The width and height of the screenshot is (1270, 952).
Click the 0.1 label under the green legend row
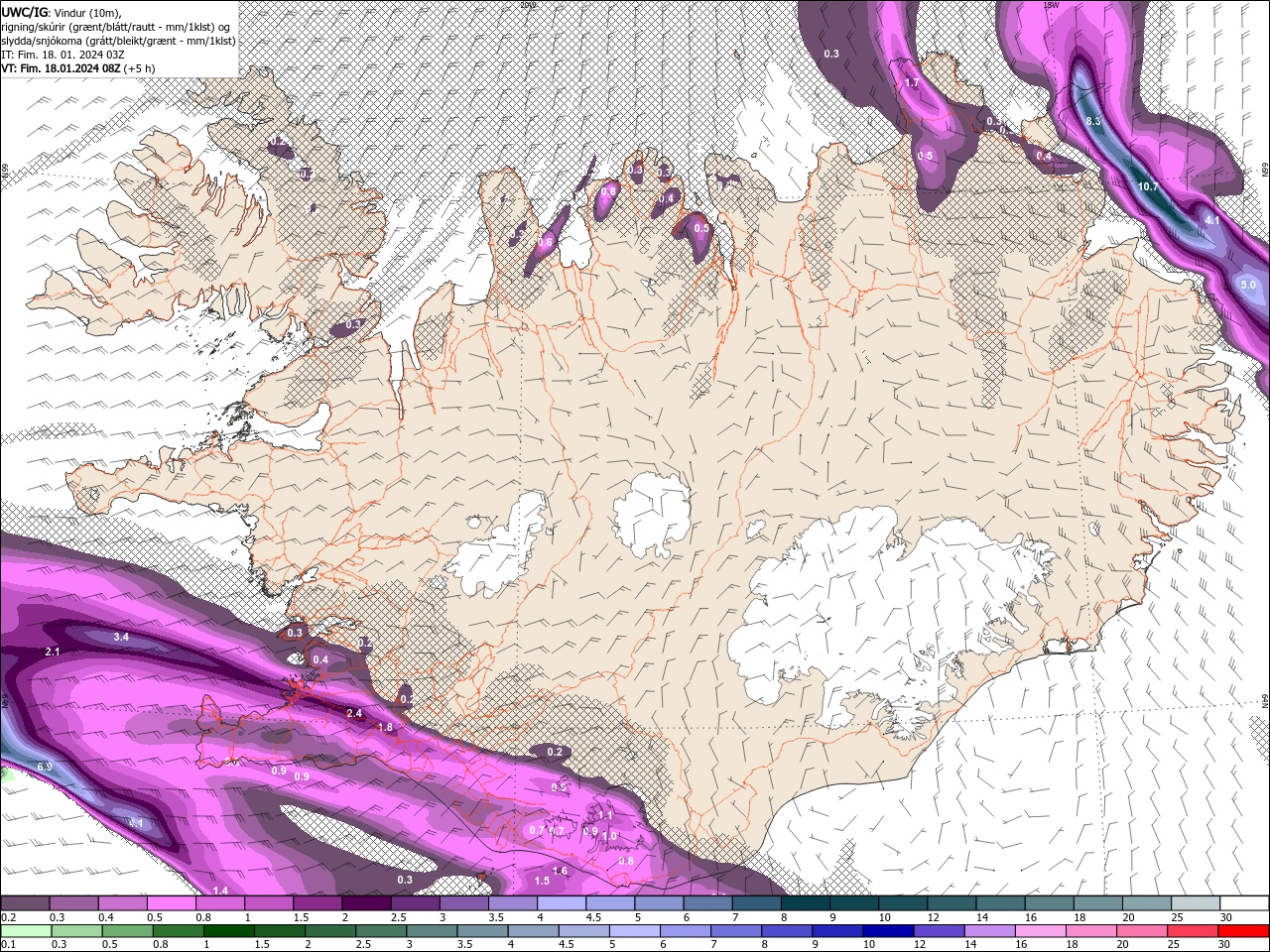8,945
